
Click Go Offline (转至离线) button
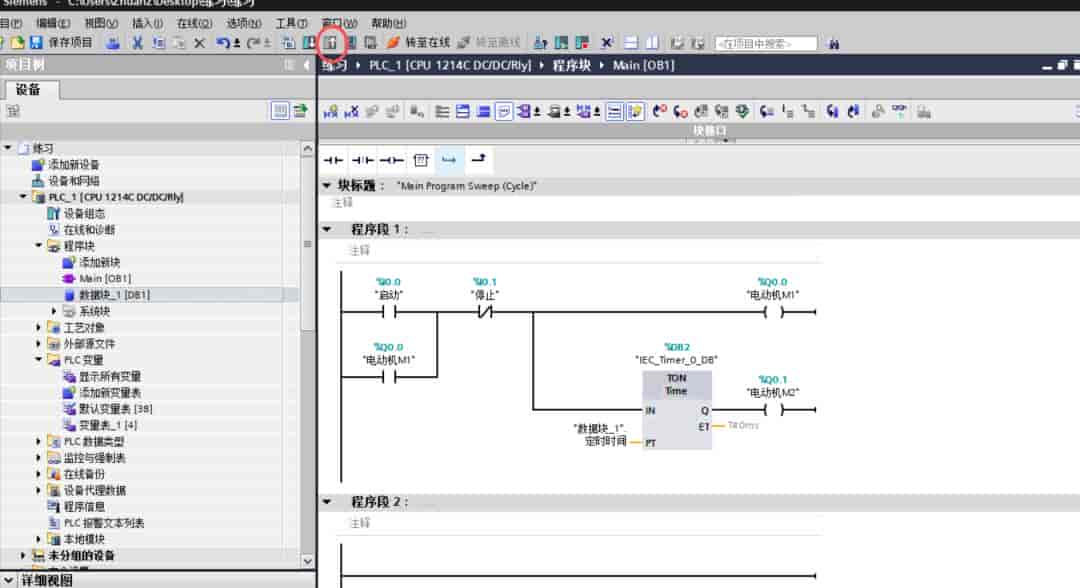click(490, 43)
